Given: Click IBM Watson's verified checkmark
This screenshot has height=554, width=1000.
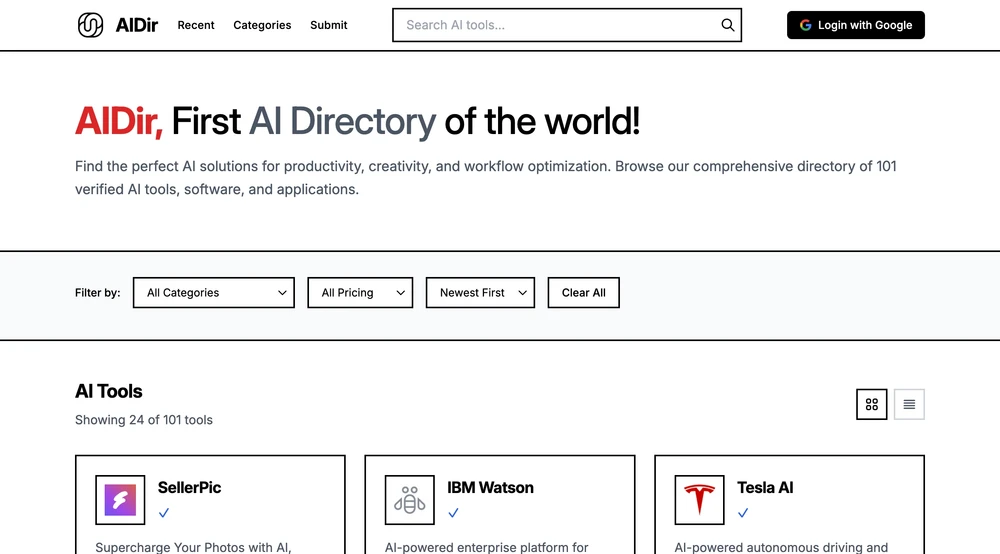Looking at the screenshot, I should point(453,513).
